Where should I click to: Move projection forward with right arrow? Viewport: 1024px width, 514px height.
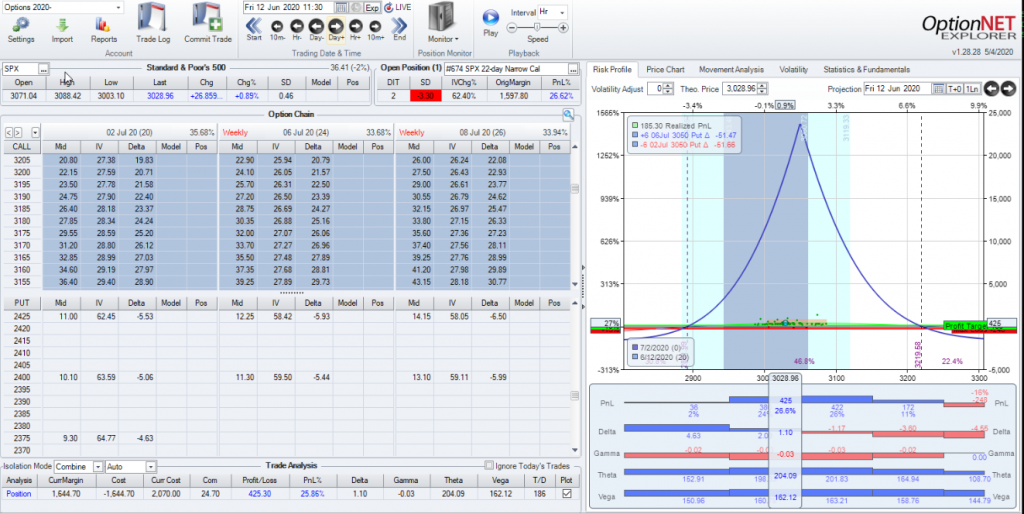(x=1008, y=89)
